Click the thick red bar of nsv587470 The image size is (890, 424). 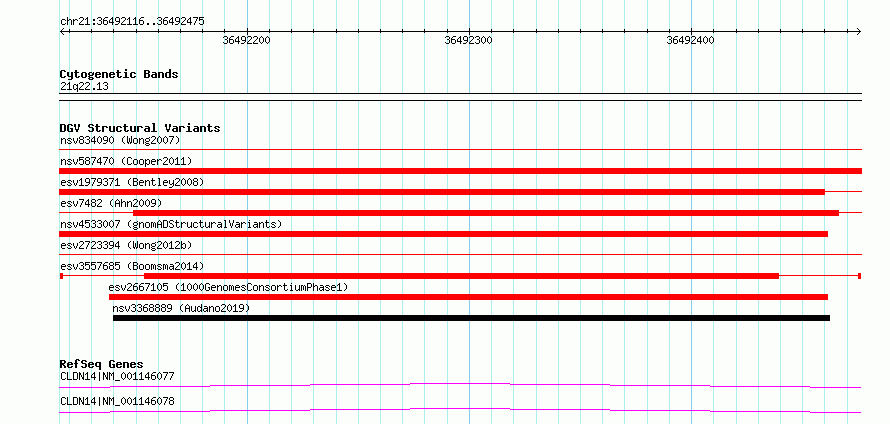point(460,171)
